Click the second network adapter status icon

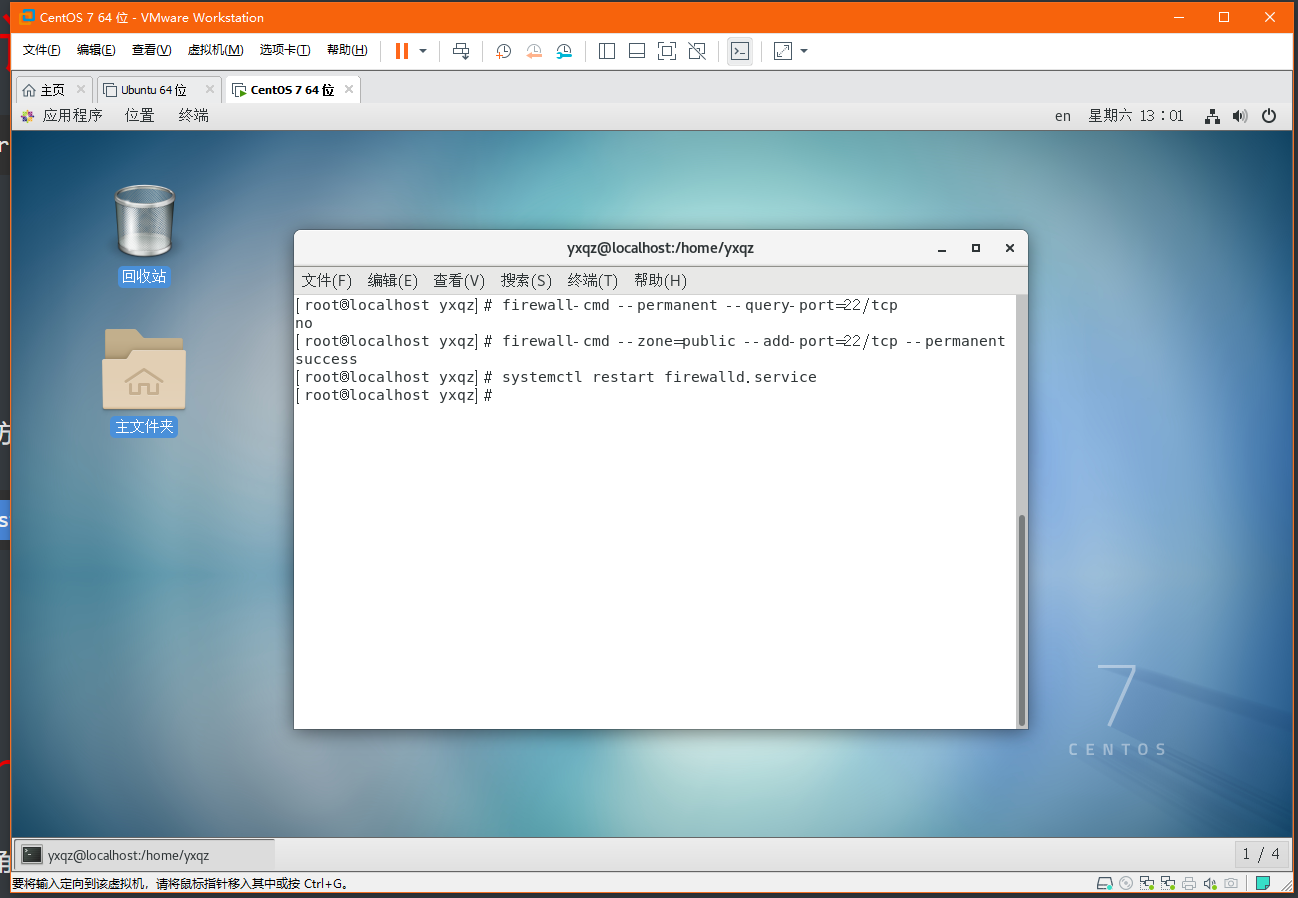(x=1168, y=884)
